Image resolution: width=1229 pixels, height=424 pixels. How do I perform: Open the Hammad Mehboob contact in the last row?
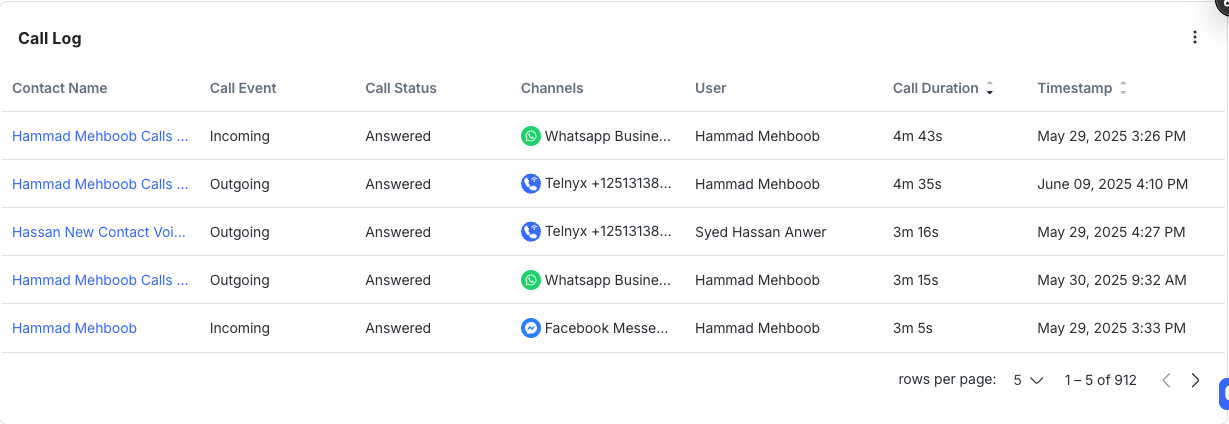click(x=74, y=328)
